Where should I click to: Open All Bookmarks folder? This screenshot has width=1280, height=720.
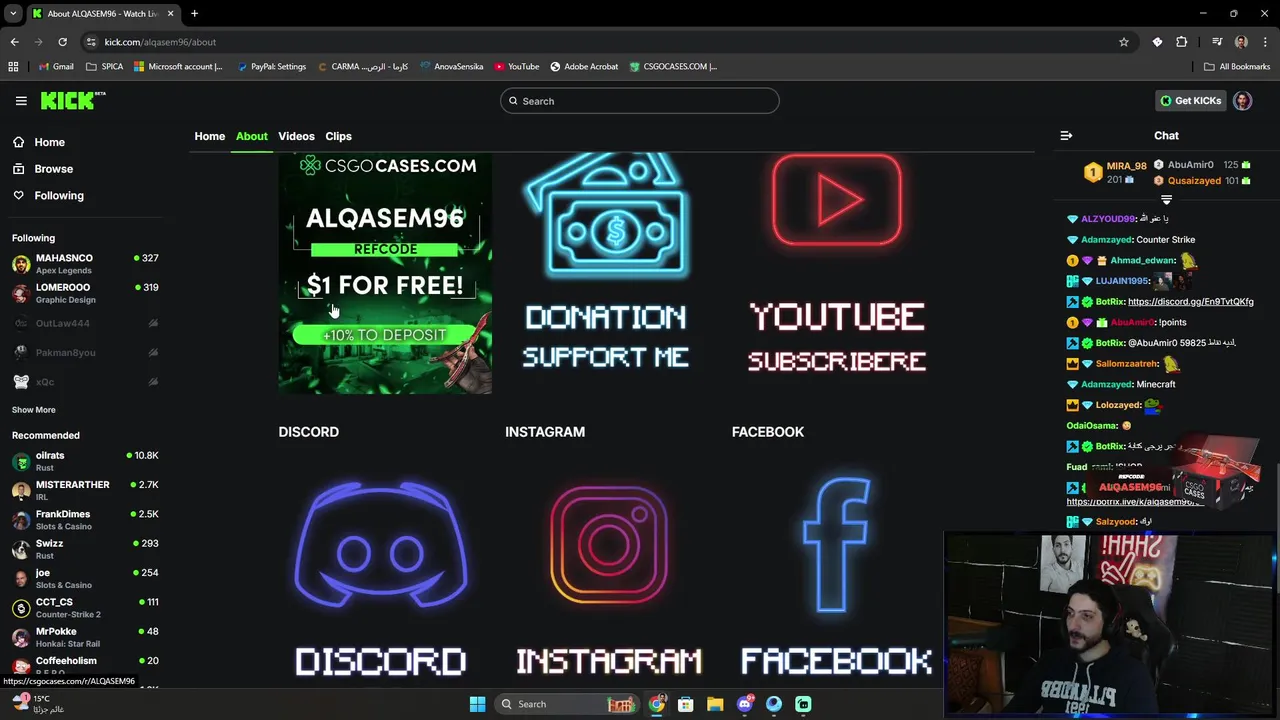pos(1237,67)
